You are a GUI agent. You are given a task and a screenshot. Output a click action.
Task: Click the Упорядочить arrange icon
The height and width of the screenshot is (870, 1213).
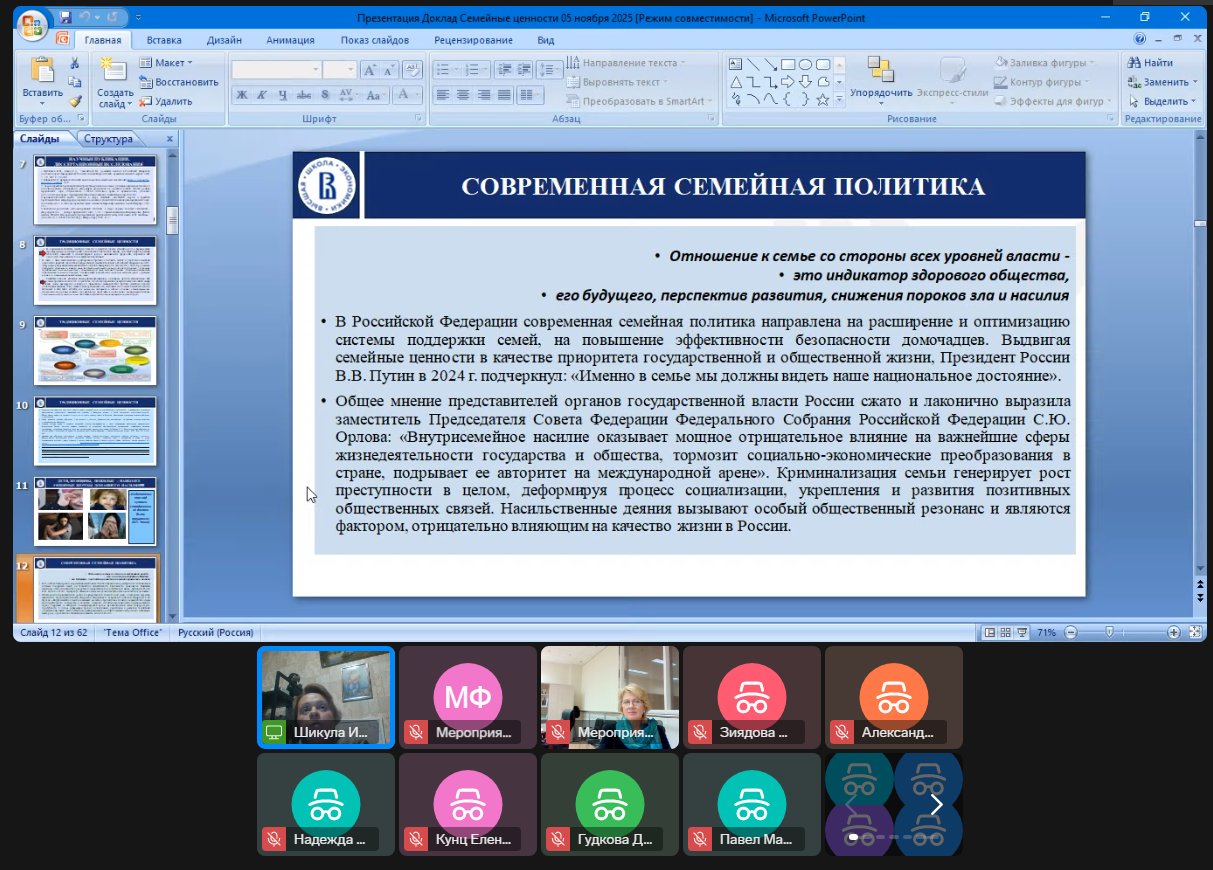pos(880,70)
